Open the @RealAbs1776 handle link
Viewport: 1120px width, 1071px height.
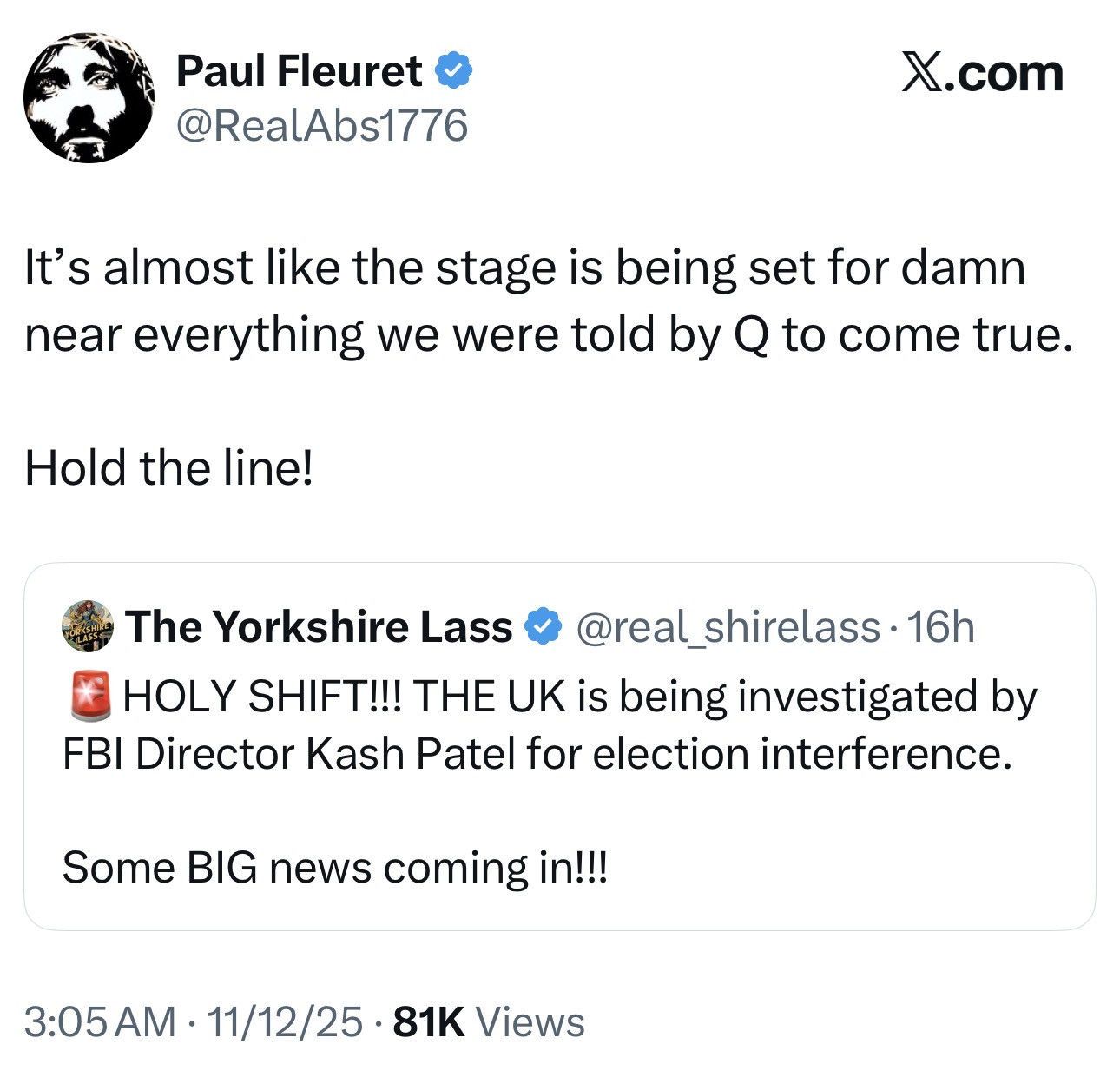coord(322,125)
